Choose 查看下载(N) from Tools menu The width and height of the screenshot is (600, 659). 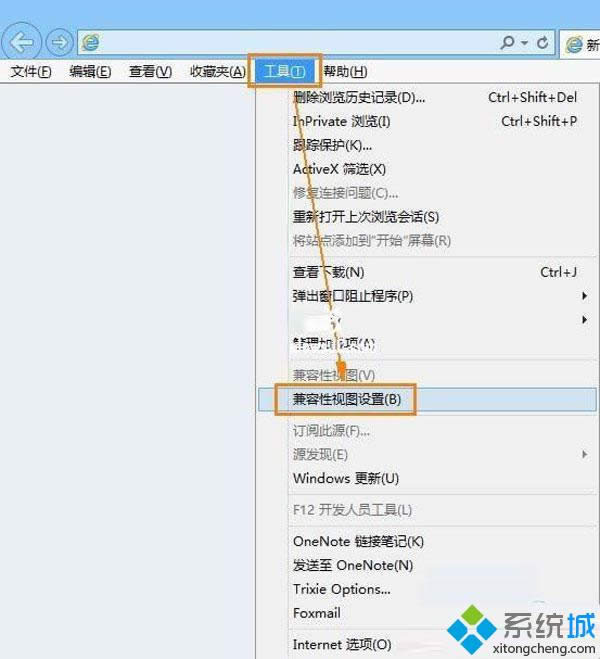427,272
